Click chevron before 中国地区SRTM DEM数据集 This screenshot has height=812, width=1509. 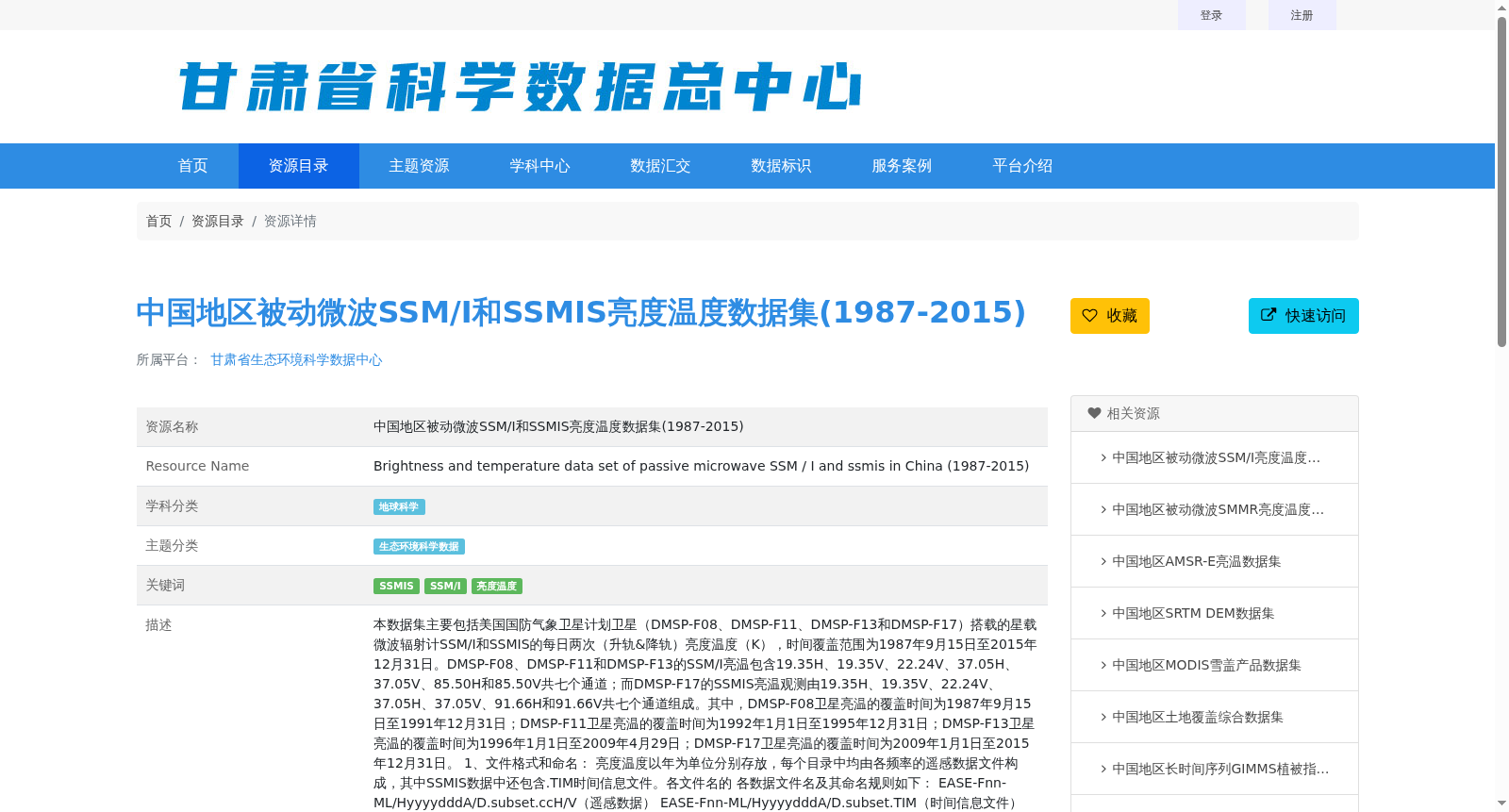1103,613
